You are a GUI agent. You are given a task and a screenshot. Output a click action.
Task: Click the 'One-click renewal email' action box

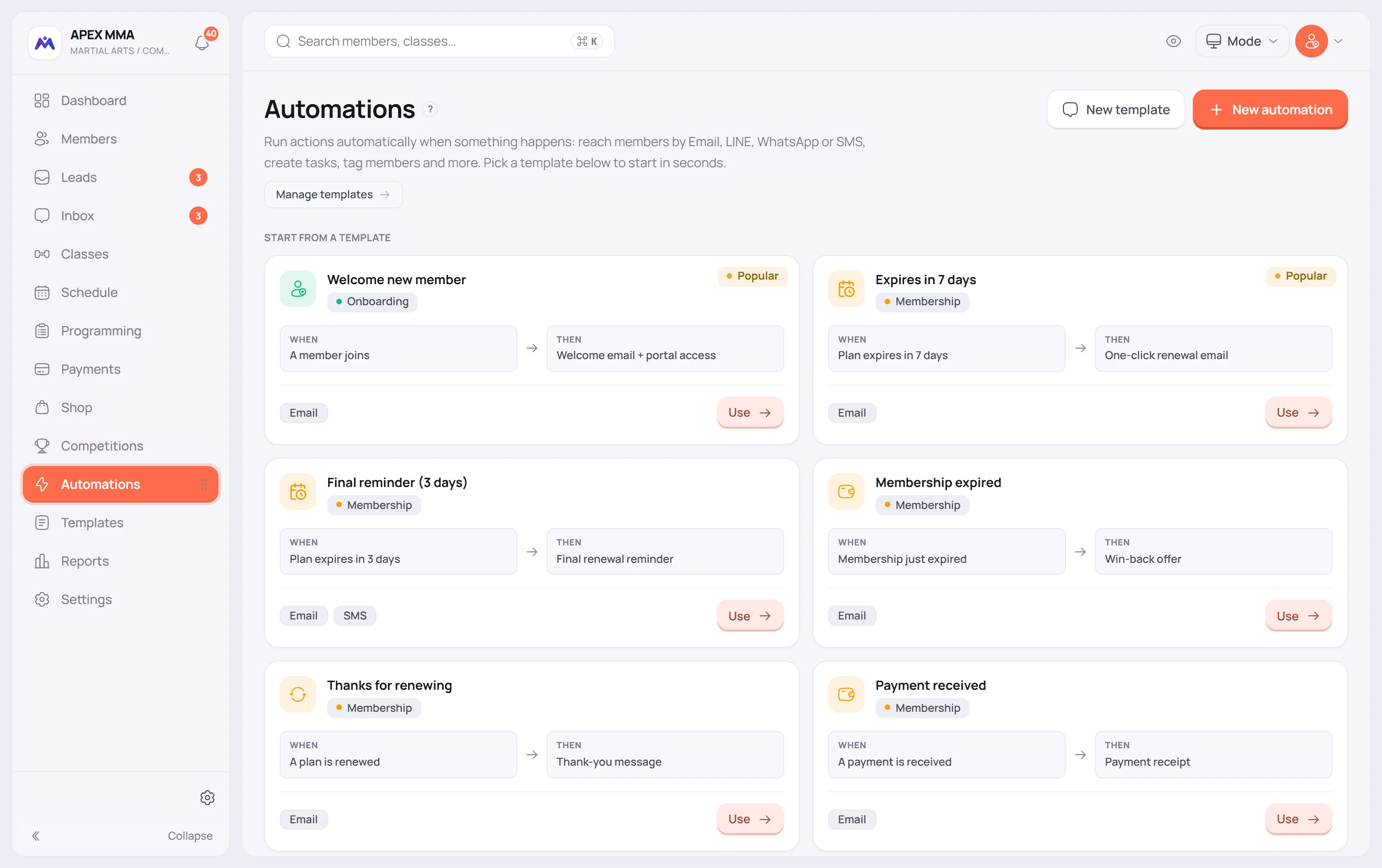pos(1213,348)
